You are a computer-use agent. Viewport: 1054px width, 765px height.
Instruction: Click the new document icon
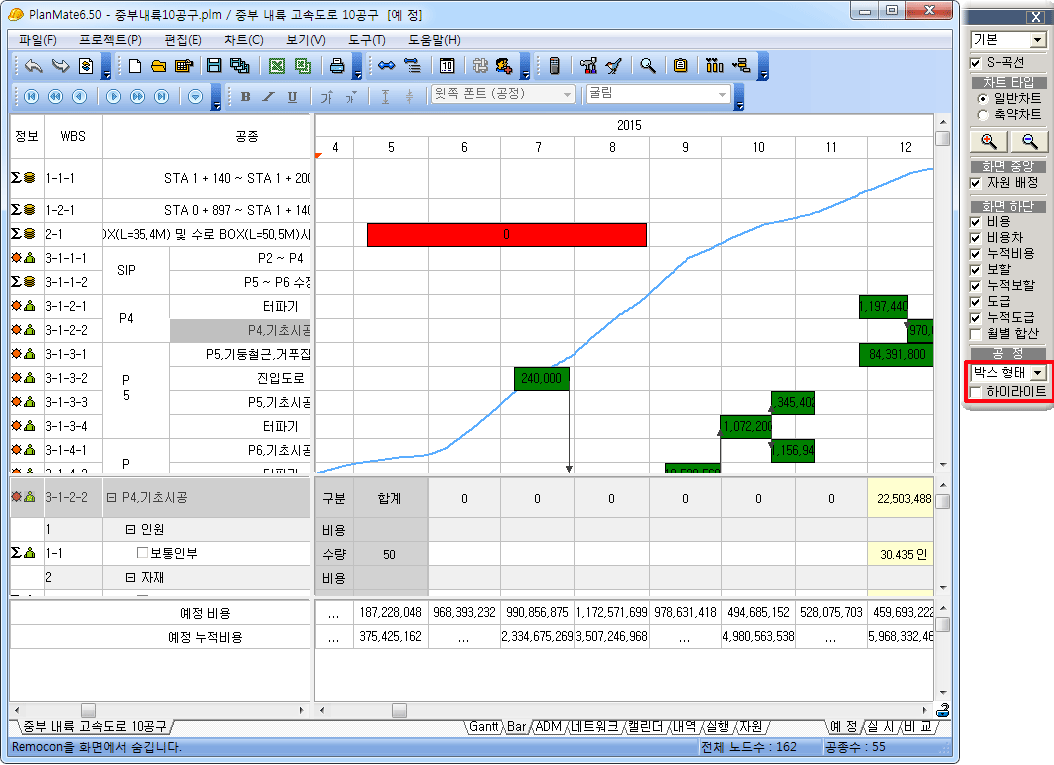coord(135,66)
